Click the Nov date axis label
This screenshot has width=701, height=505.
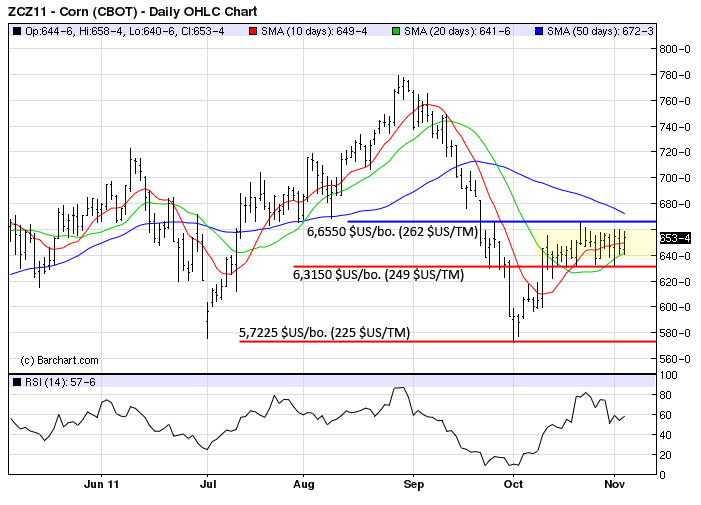614,484
